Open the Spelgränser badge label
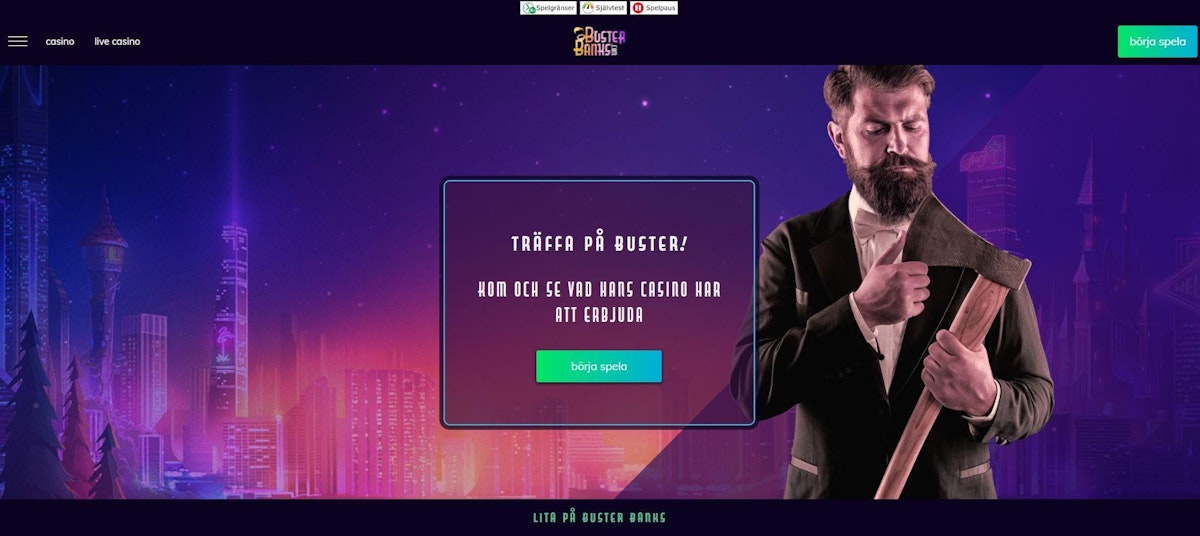This screenshot has width=1200, height=536. [555, 8]
